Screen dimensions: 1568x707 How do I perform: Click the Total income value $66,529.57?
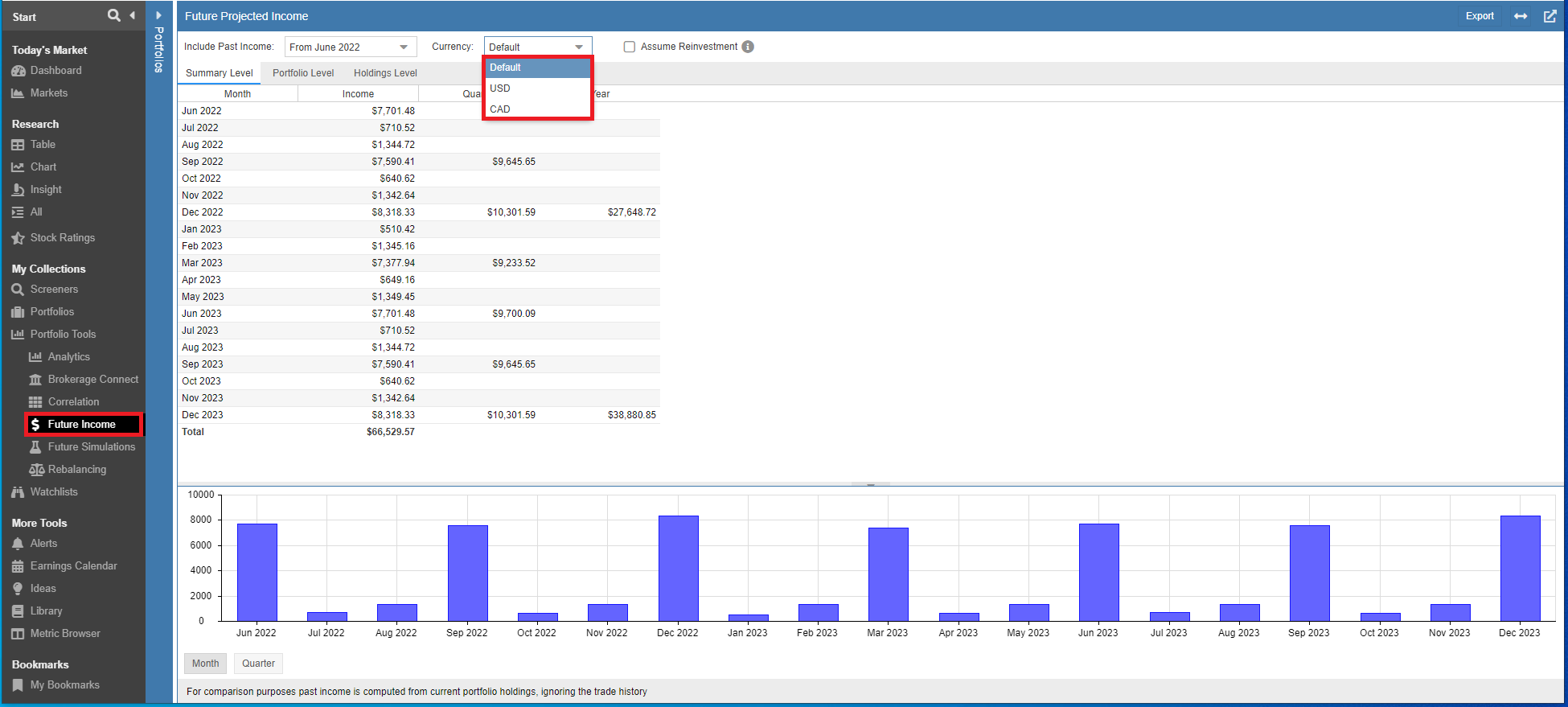391,432
